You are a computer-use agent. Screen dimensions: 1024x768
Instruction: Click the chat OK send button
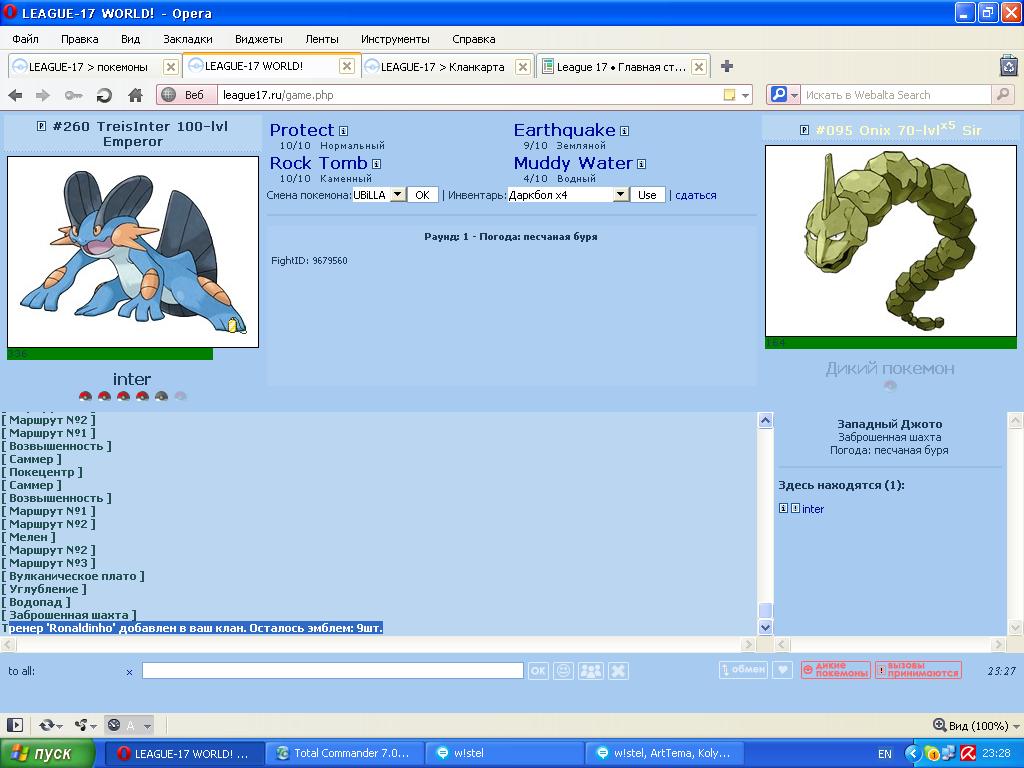point(538,671)
